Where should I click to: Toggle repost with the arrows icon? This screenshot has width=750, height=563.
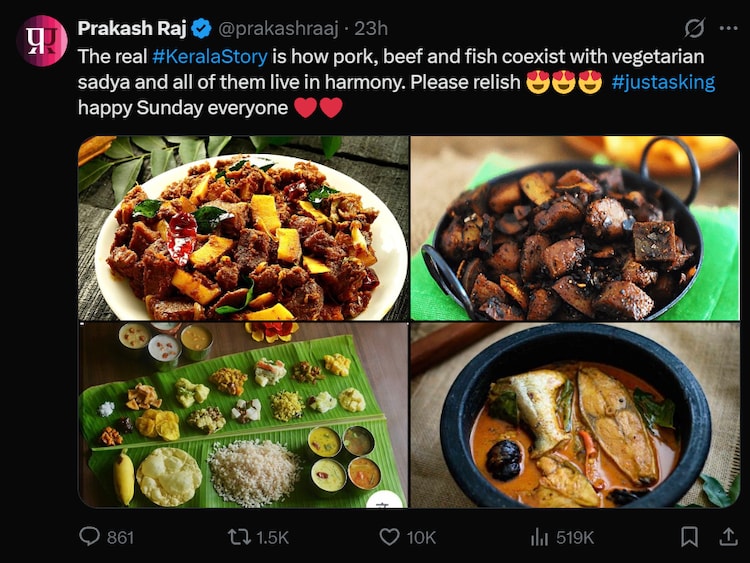click(x=239, y=537)
